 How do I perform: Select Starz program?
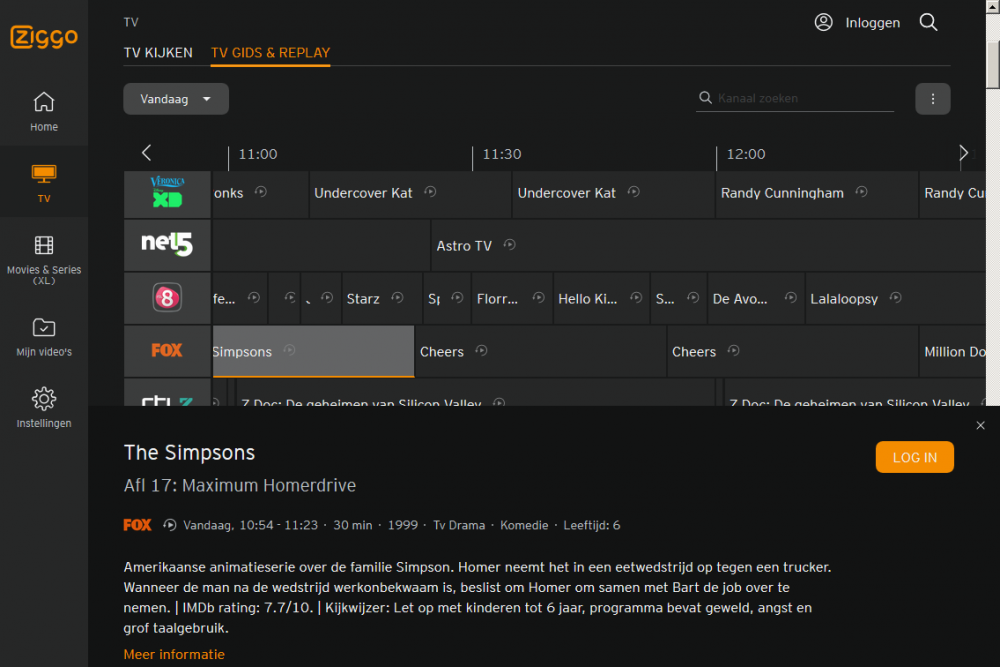(x=382, y=298)
